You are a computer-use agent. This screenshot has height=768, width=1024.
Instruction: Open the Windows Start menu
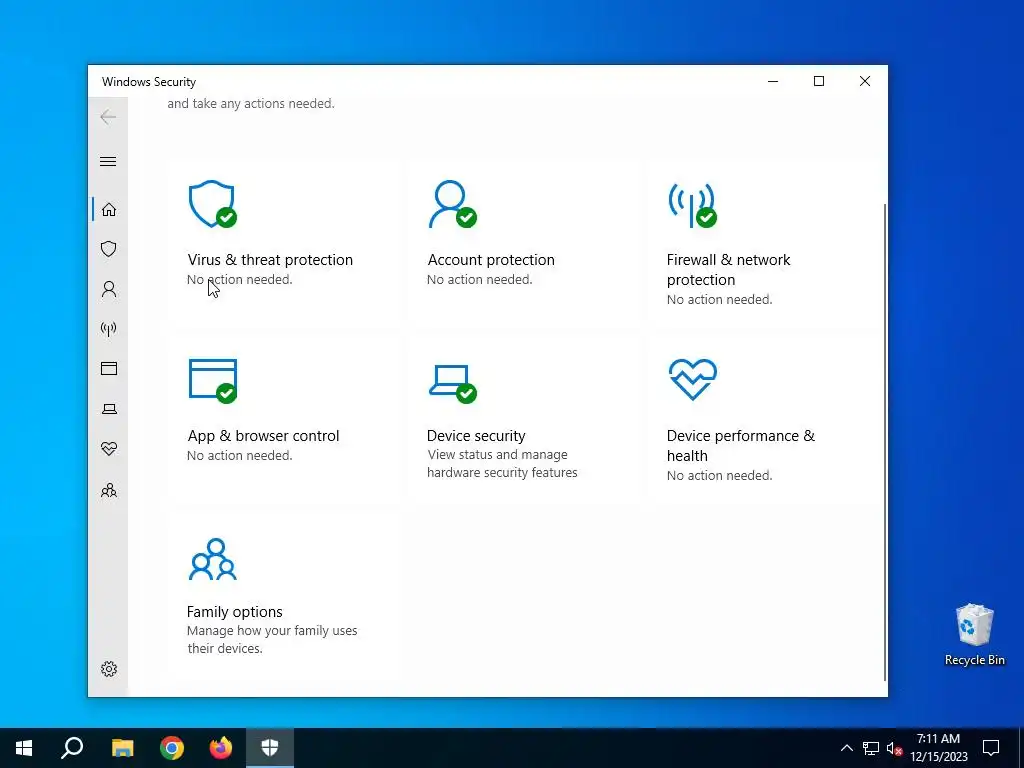pyautogui.click(x=24, y=748)
